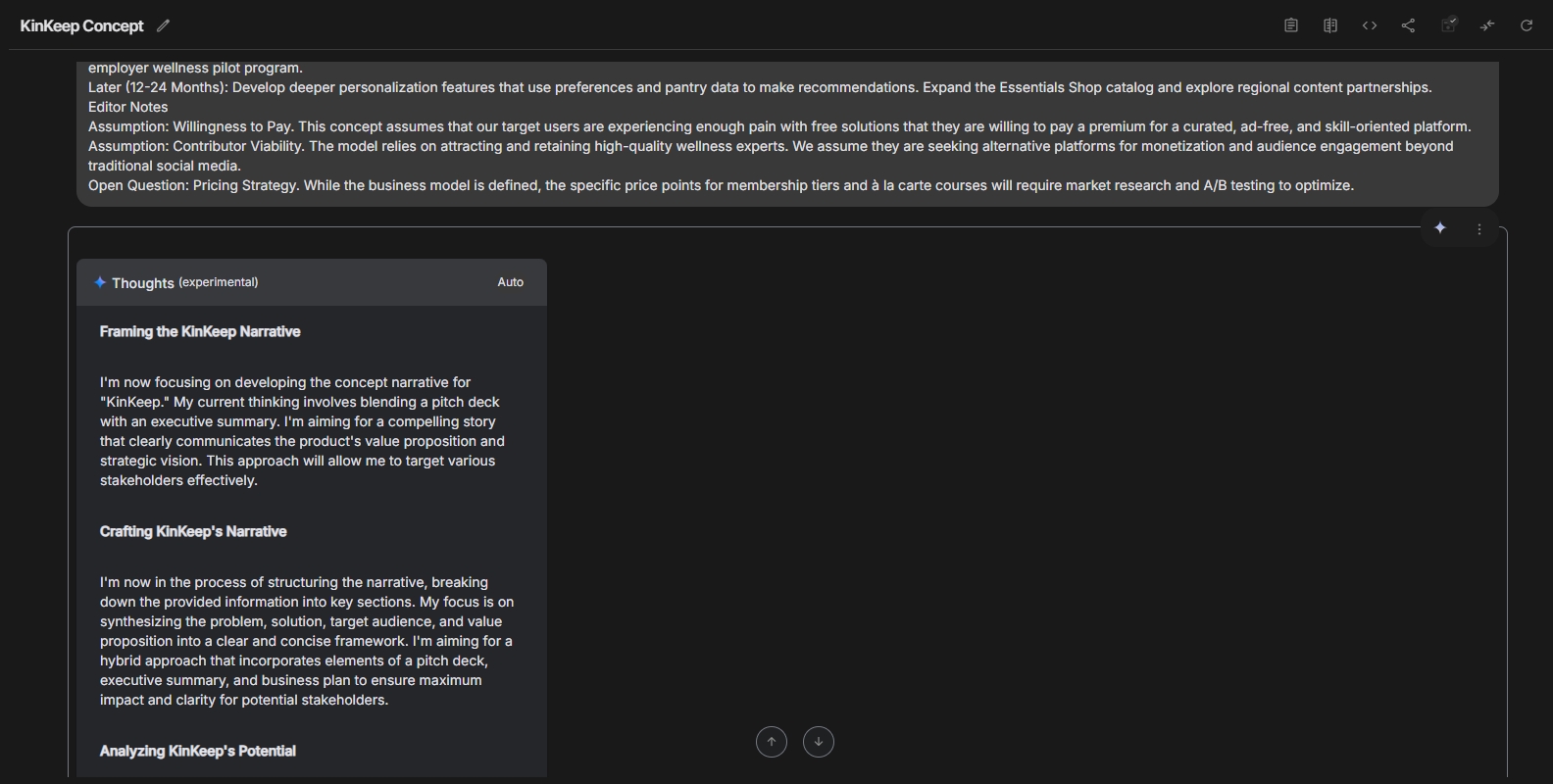Viewport: 1553px width, 784px height.
Task: Click the KinKeep Concept title
Action: 81,25
